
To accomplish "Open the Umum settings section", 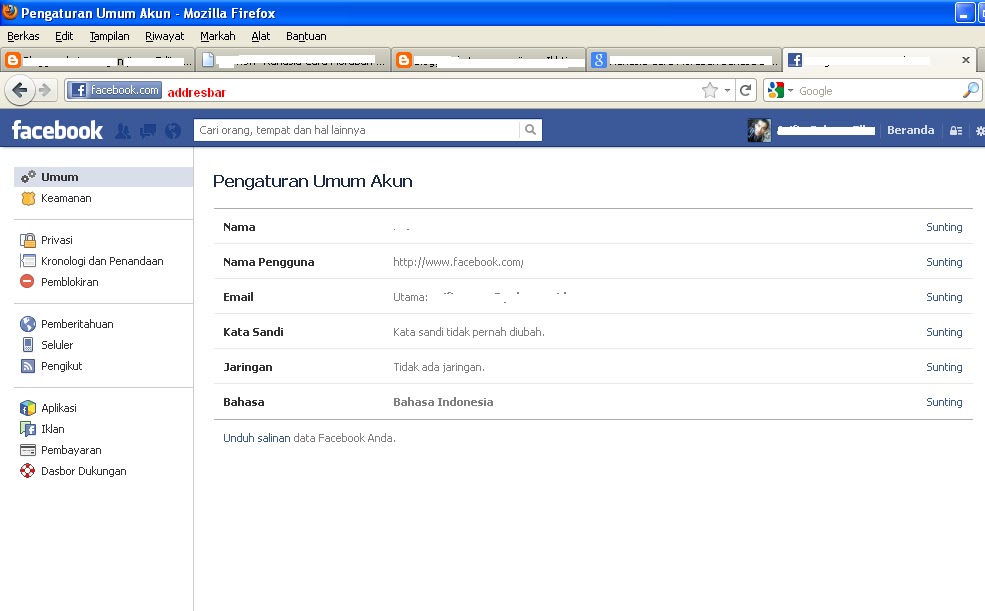I will click(x=104, y=177).
